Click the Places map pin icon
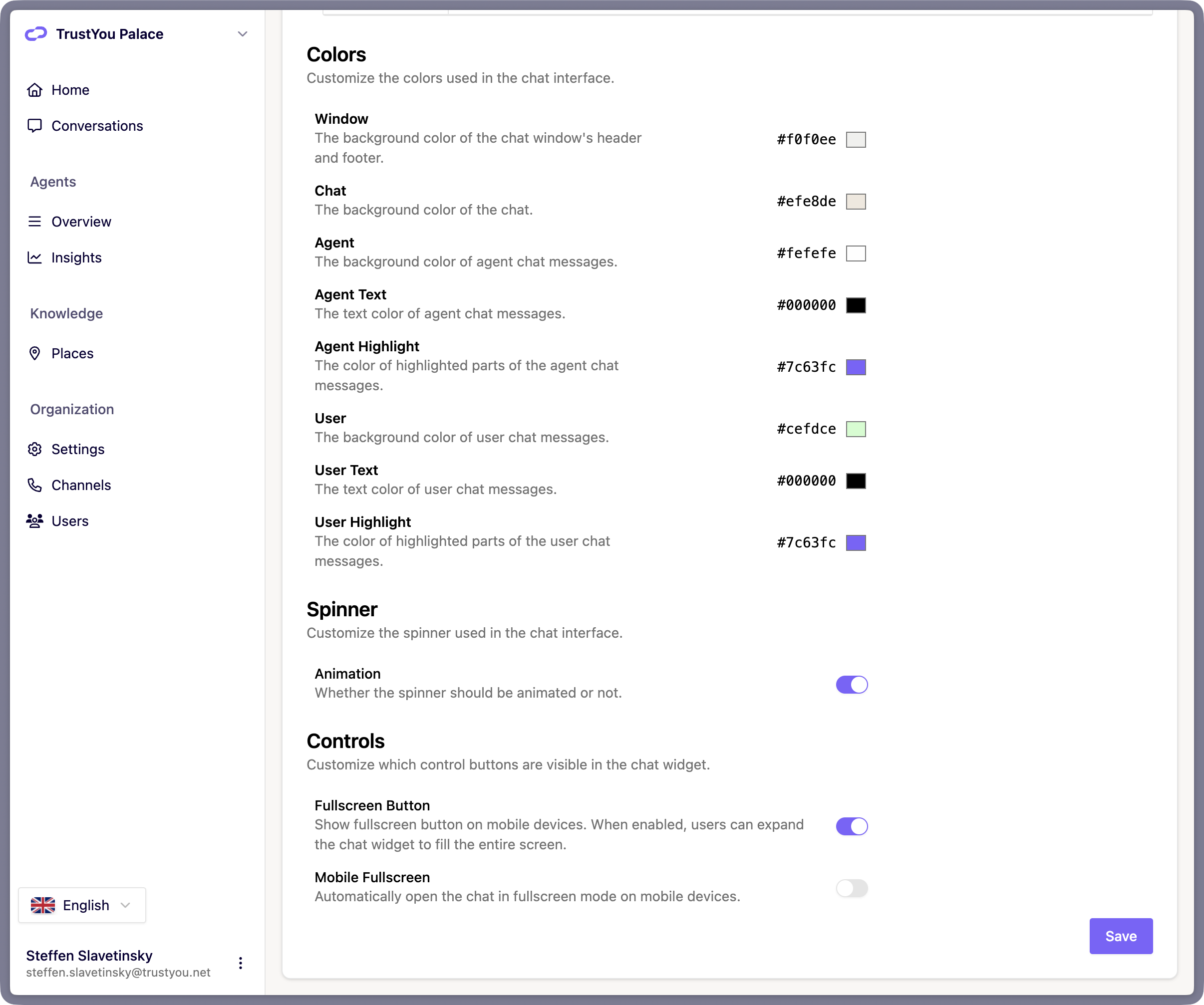Viewport: 1204px width, 1005px height. [34, 353]
